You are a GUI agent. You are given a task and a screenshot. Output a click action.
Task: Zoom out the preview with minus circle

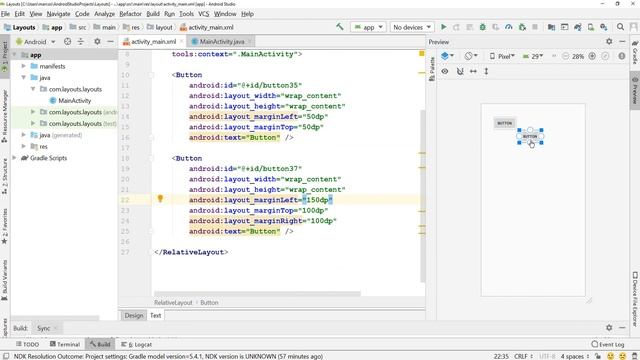pos(565,56)
